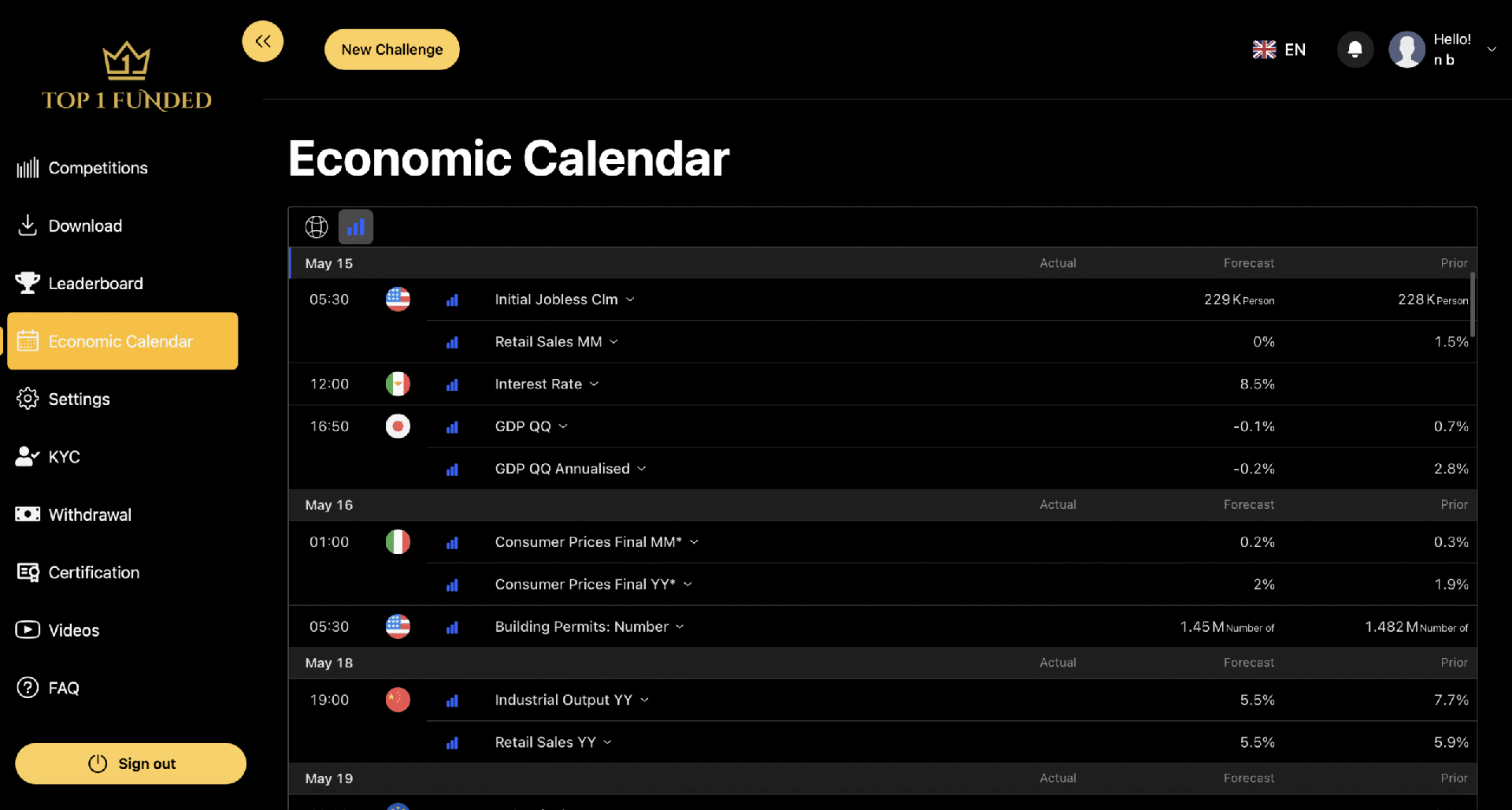This screenshot has width=1512, height=810.
Task: Click importance bars icon beside Interest Rate
Action: 452,385
